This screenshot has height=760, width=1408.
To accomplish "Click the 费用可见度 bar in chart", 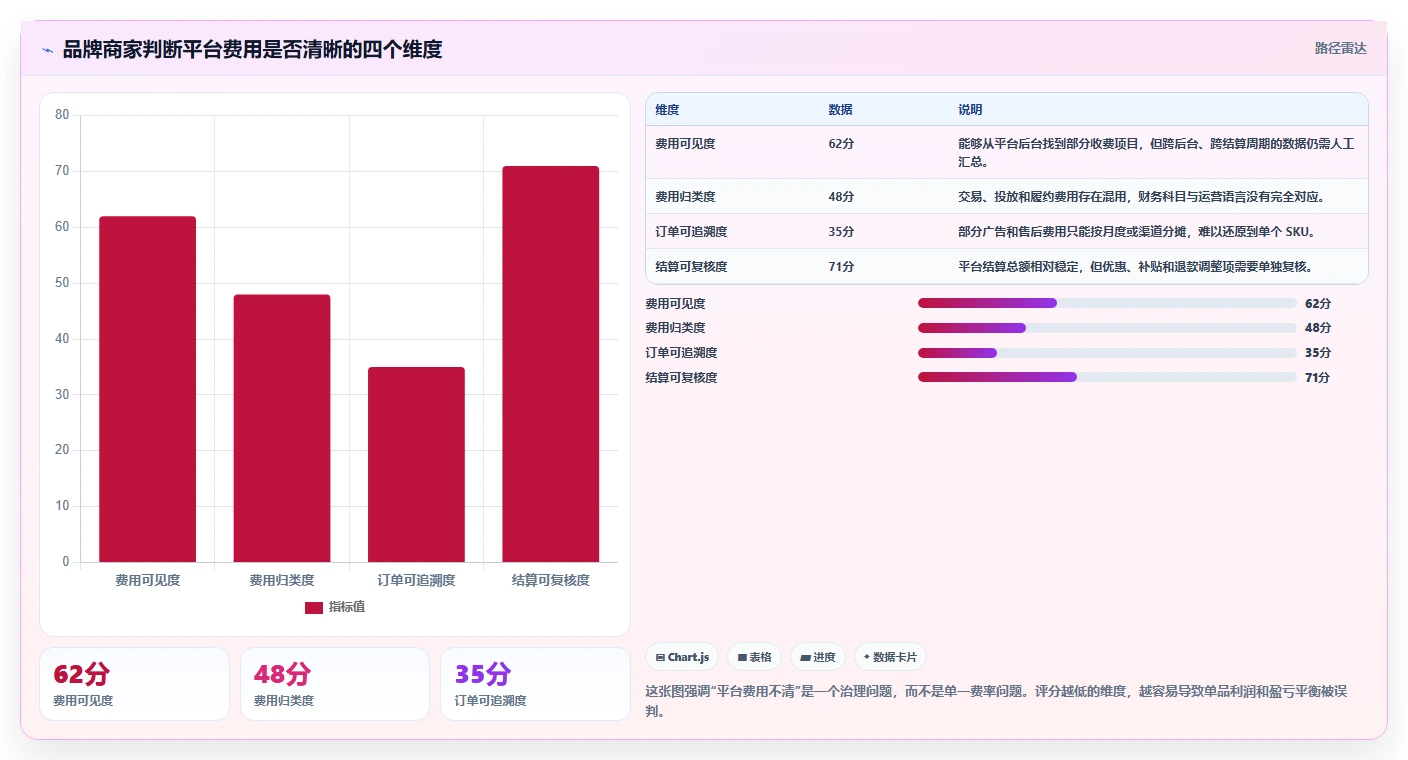I will click(x=147, y=389).
